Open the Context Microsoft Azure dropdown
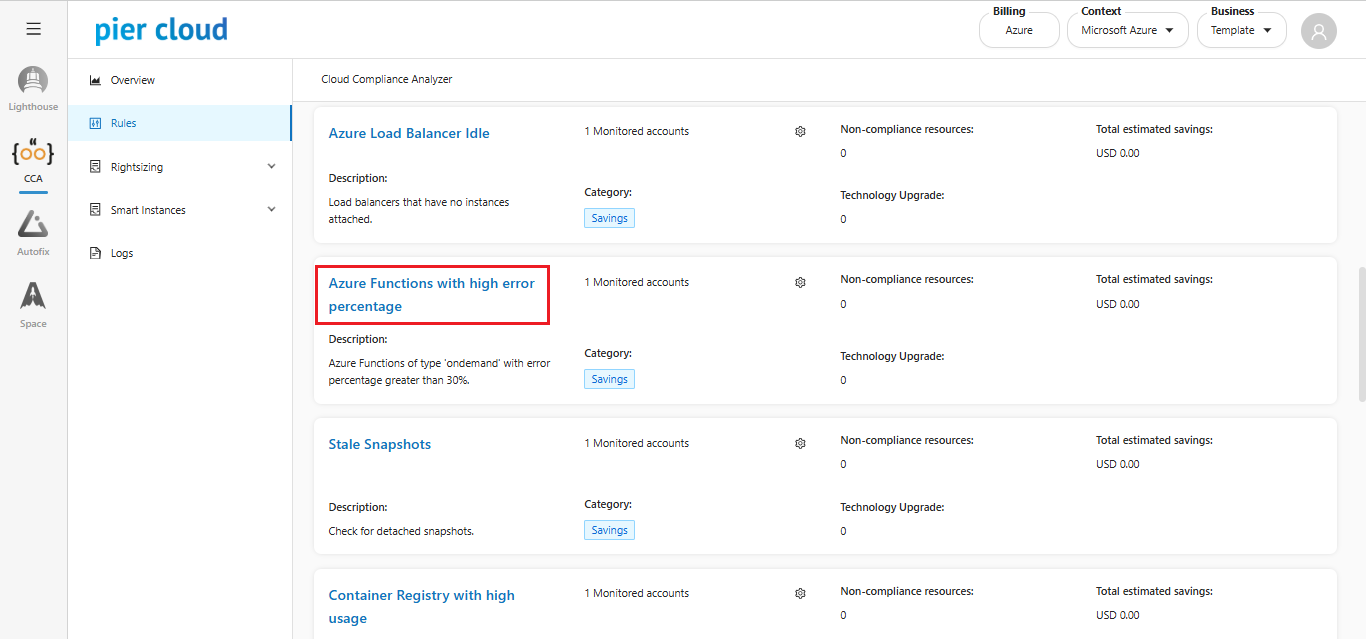The image size is (1366, 639). pos(1127,30)
